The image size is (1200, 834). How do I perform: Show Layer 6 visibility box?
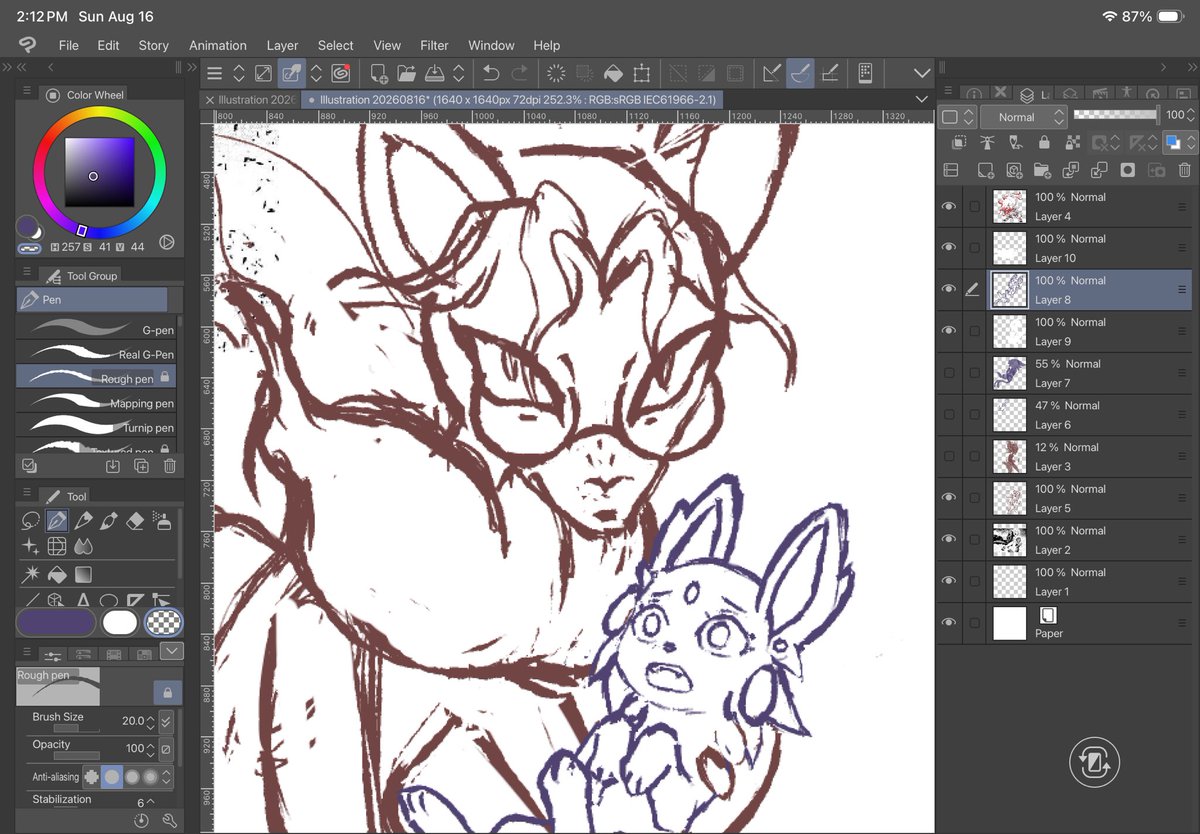949,415
